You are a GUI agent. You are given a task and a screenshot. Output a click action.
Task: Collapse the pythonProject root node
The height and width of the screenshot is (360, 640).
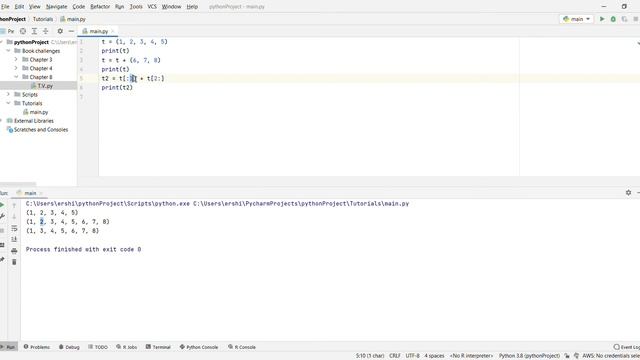2,42
